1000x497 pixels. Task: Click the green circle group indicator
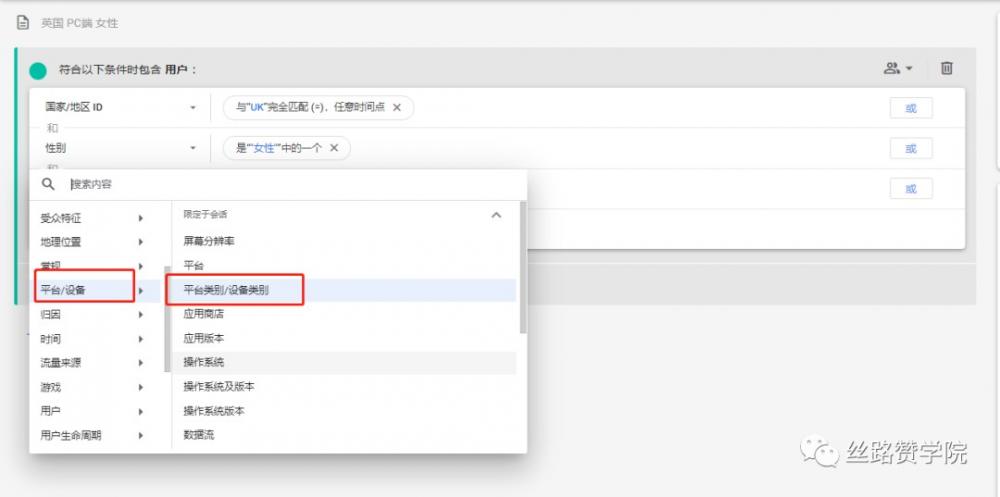click(x=38, y=70)
